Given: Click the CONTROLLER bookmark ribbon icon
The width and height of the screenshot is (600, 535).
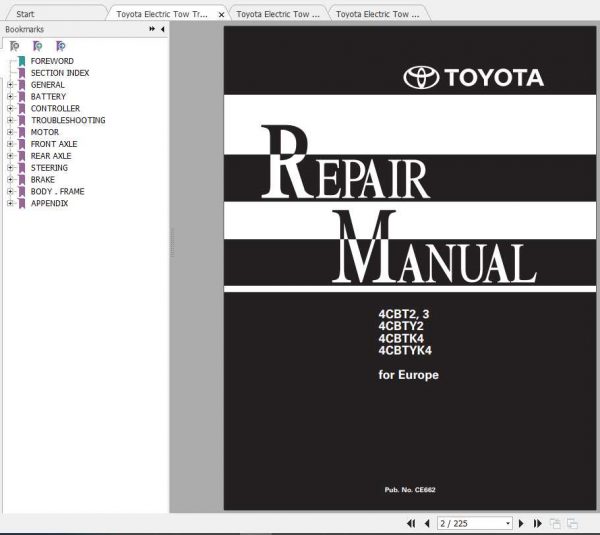Looking at the screenshot, I should (22, 108).
